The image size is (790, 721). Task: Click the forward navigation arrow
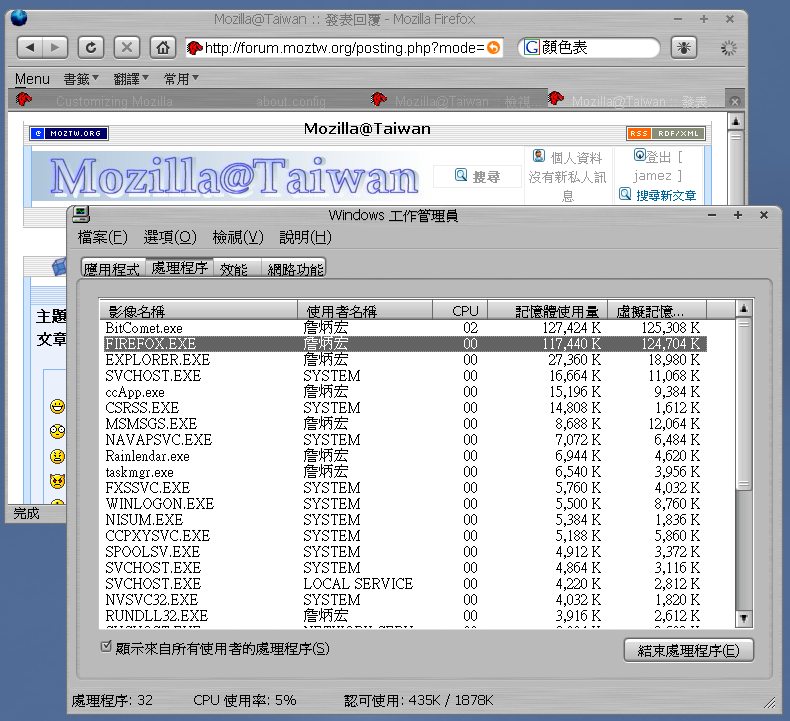pos(55,47)
